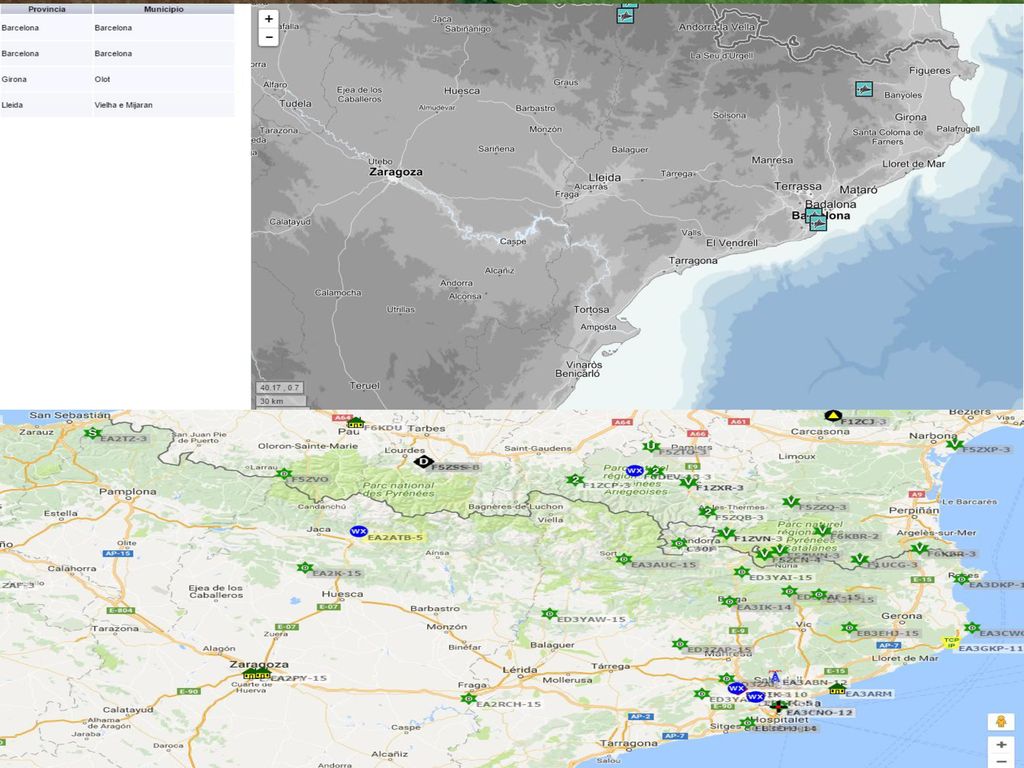Click the EA2TZ-3 callsign label
This screenshot has height=768, width=1024.
124,438
